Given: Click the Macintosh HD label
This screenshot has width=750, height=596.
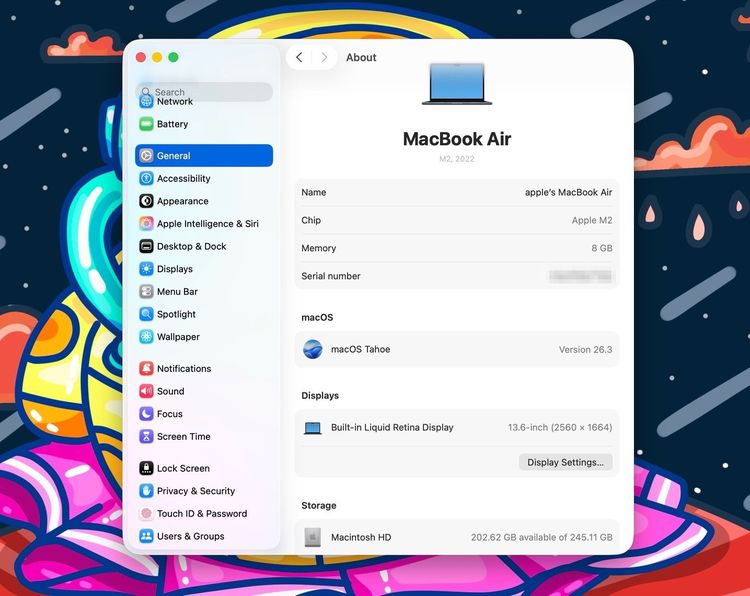Looking at the screenshot, I should click(x=361, y=537).
